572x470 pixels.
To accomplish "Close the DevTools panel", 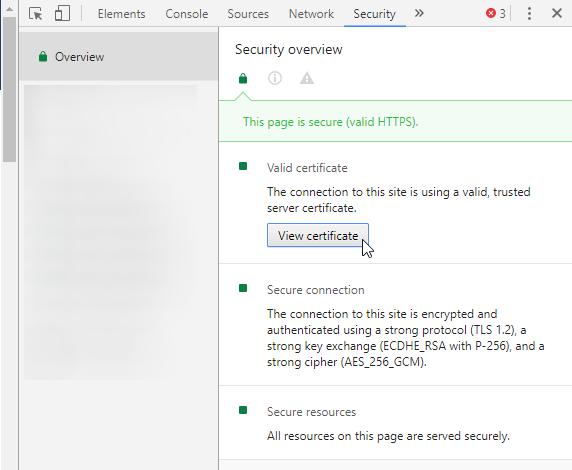I will coord(557,14).
